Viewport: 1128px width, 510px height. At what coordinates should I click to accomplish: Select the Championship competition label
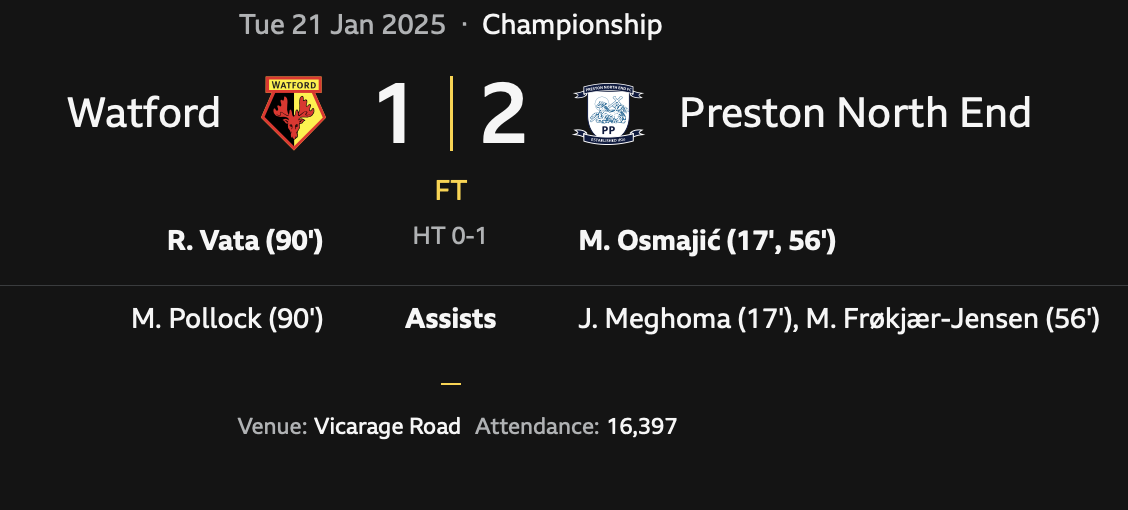pyautogui.click(x=572, y=25)
